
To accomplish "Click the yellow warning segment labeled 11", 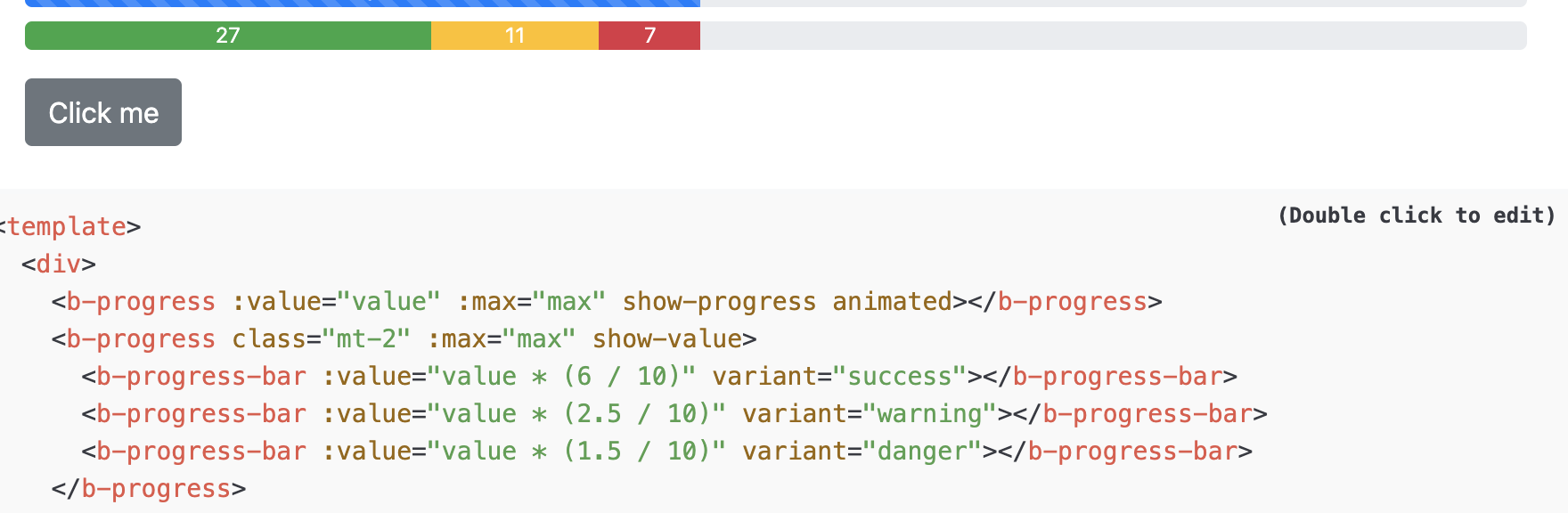I will click(x=515, y=37).
